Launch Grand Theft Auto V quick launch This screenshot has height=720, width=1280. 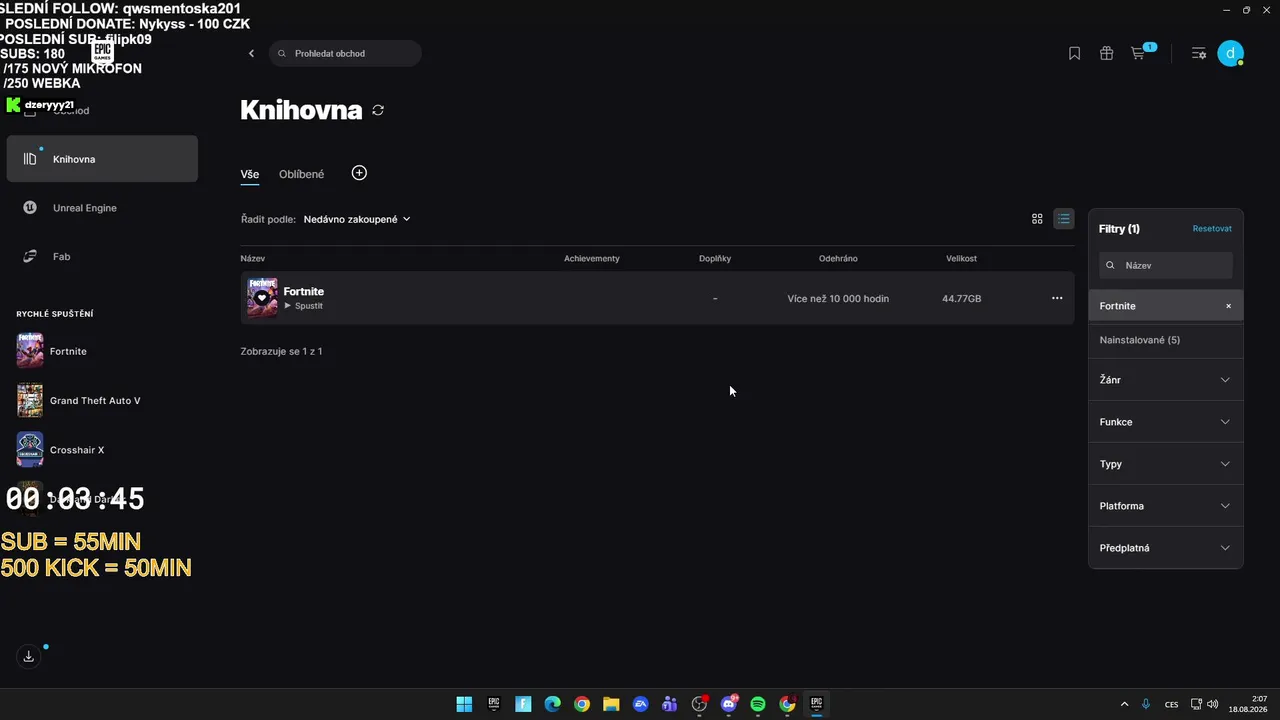click(x=30, y=400)
